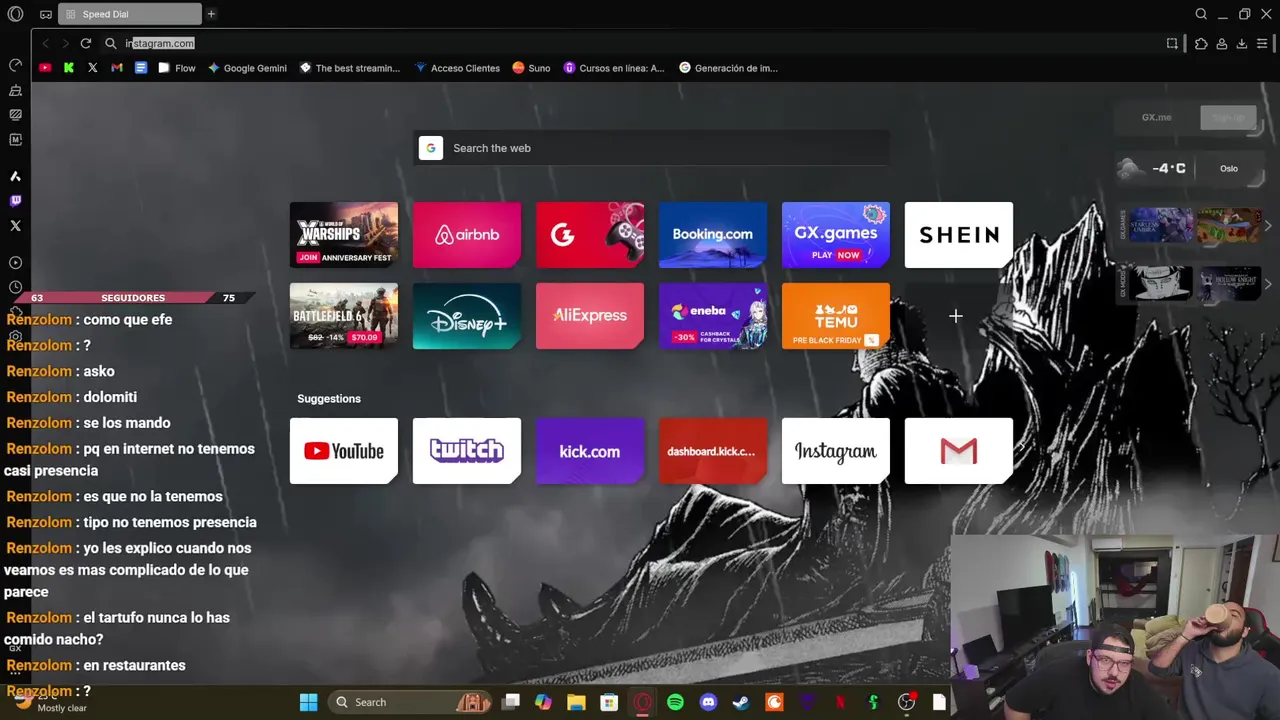Open Steam from the taskbar
The height and width of the screenshot is (720, 1280).
tap(741, 702)
